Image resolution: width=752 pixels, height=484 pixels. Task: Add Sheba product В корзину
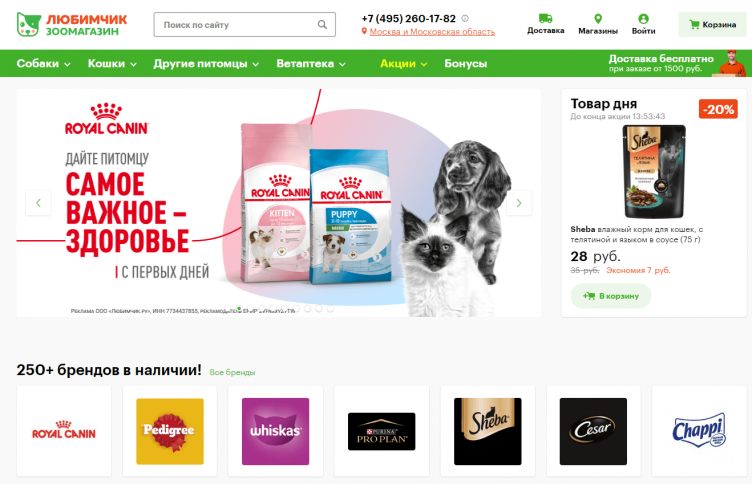tap(611, 296)
